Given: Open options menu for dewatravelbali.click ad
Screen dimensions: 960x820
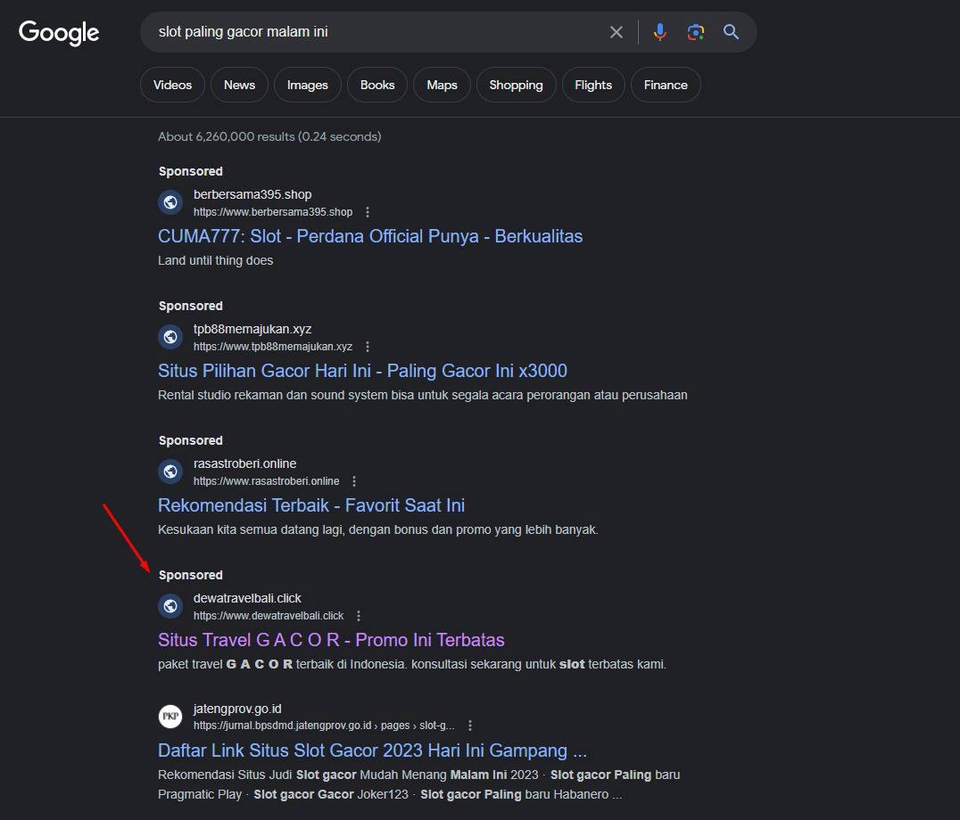Looking at the screenshot, I should (x=359, y=616).
